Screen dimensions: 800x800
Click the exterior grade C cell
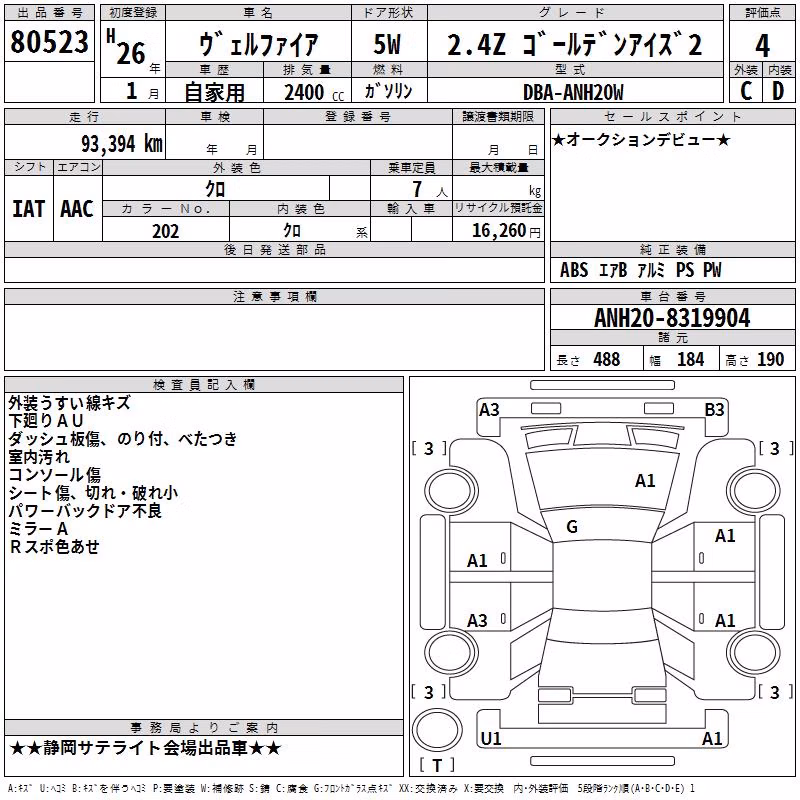[746, 91]
